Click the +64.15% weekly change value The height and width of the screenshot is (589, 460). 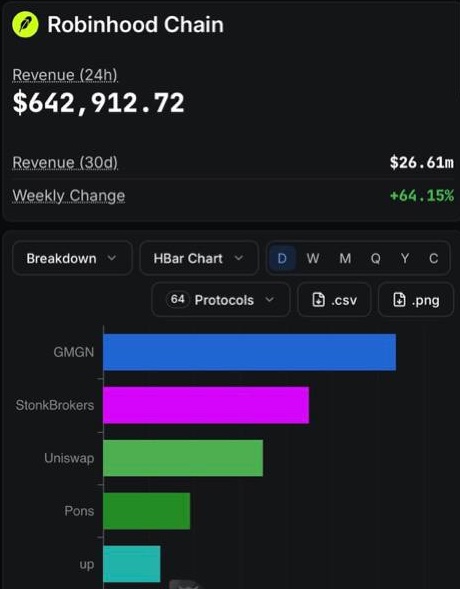[x=422, y=196]
